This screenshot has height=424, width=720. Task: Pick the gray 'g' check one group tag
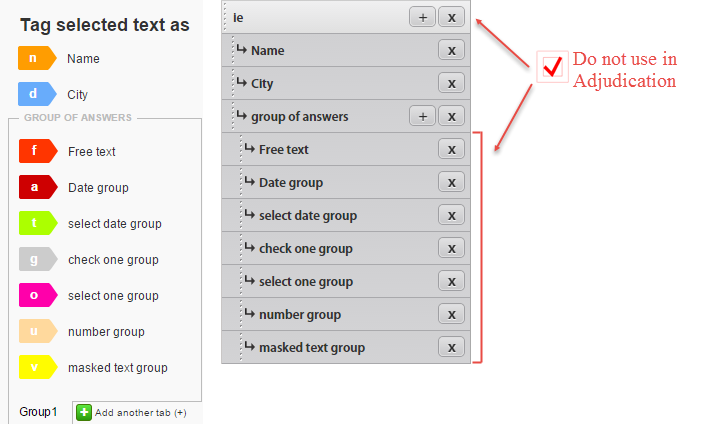point(38,260)
